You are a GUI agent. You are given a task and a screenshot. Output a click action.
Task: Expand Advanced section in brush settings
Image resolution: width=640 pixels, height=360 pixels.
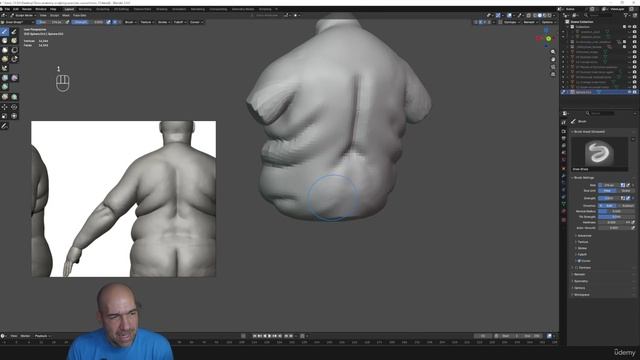584,236
